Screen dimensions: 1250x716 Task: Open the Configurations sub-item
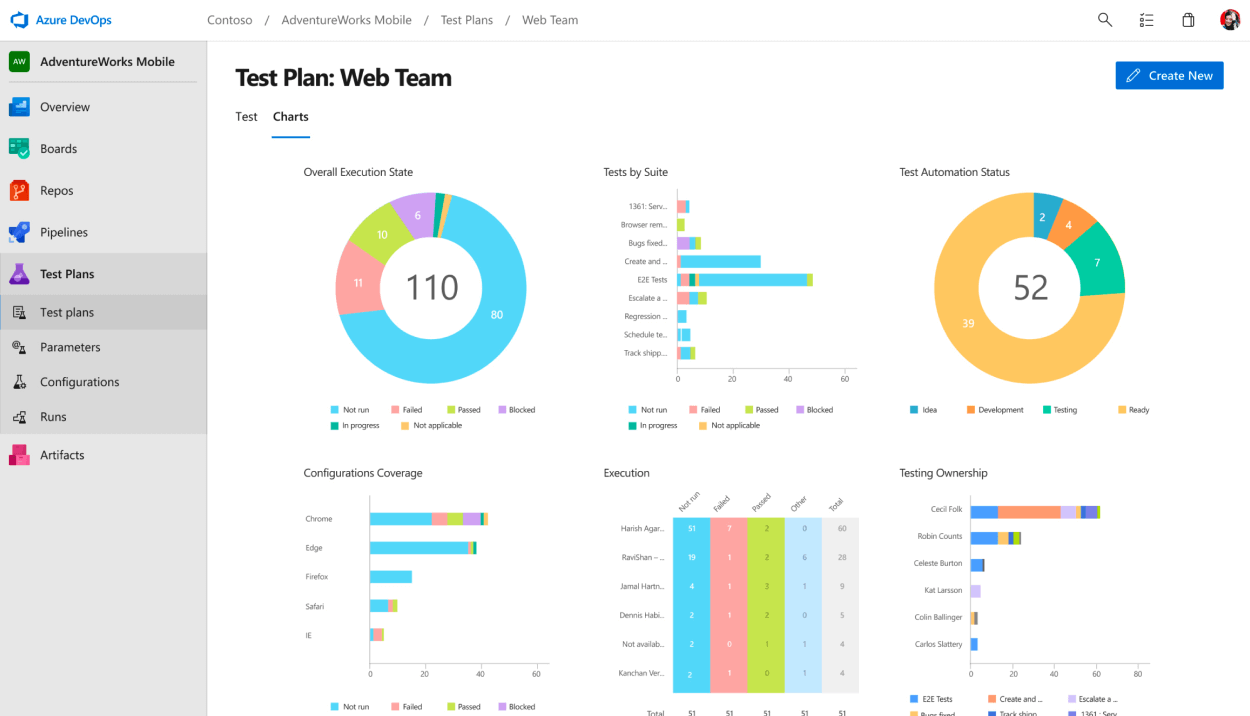click(79, 382)
